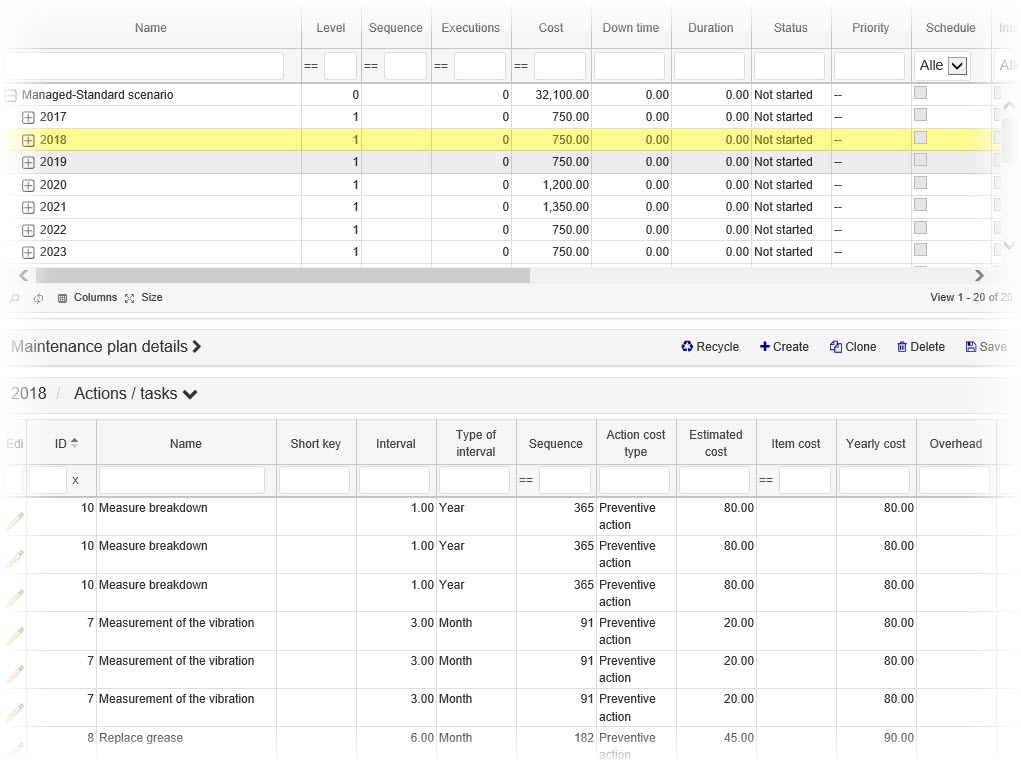Expand the 2018 tree node
This screenshot has height=765, width=1021.
[28, 141]
